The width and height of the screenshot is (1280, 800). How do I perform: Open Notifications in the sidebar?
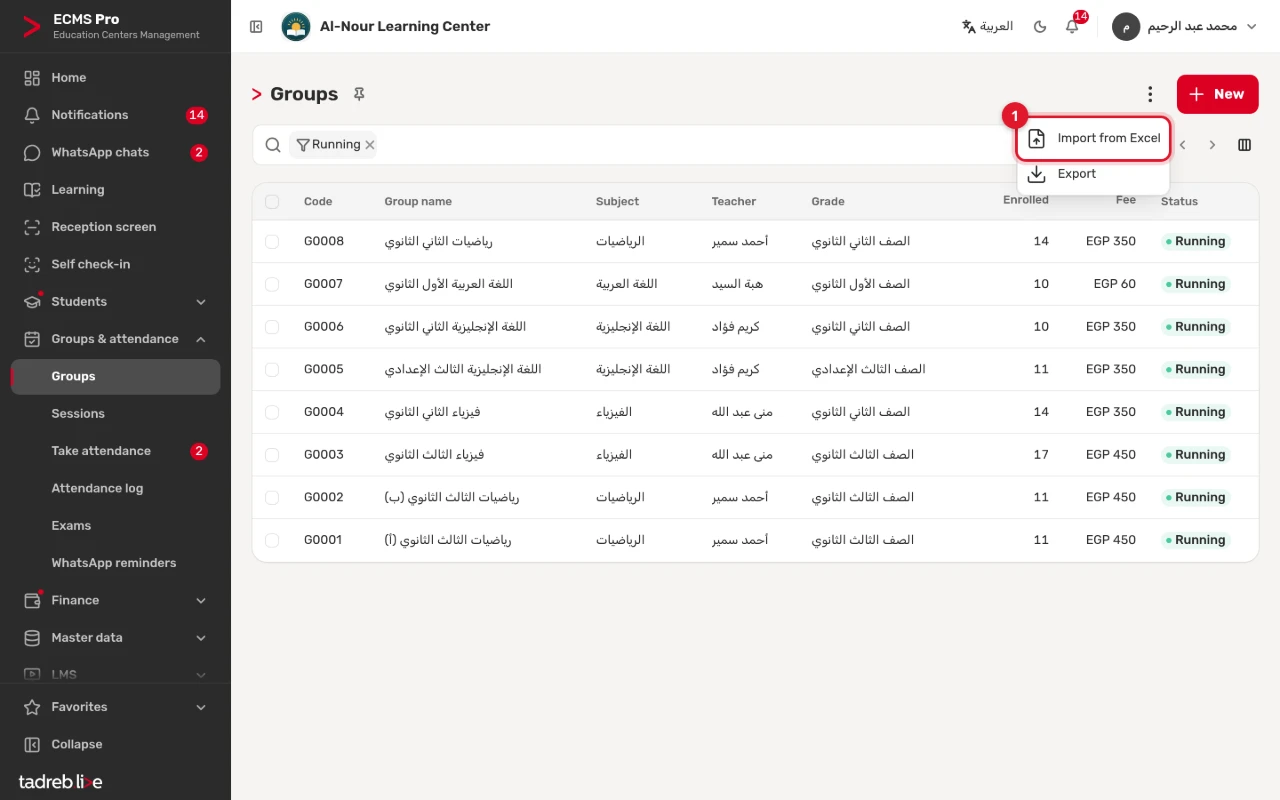tap(116, 115)
